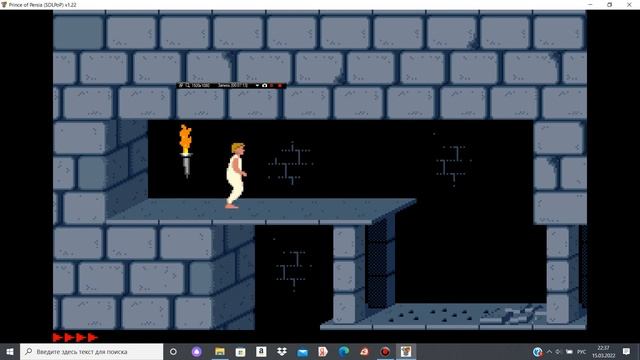This screenshot has width=640, height=360.
Task: Open the notification center icon
Action: (627, 351)
